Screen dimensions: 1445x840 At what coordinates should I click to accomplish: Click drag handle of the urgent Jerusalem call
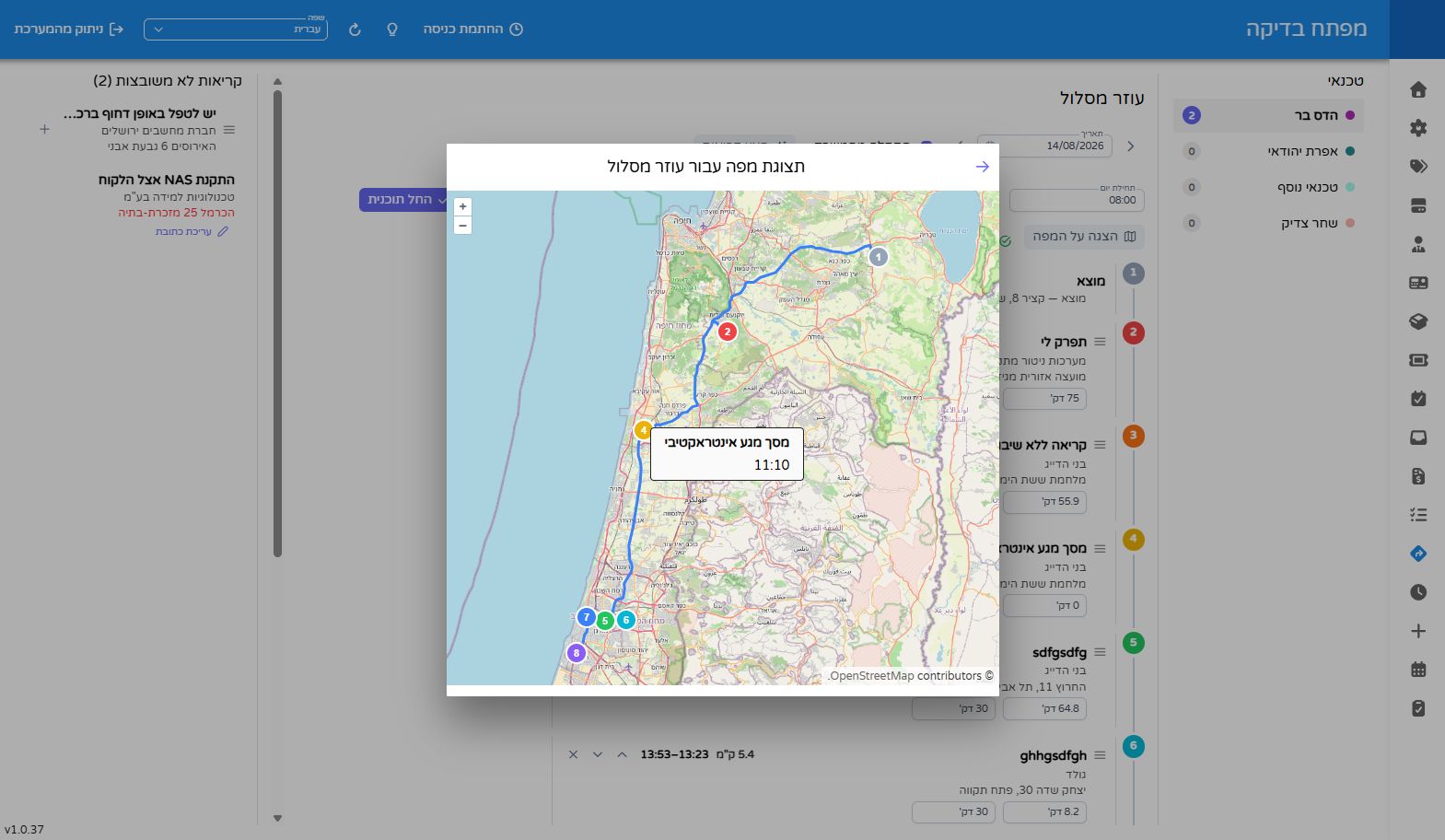[x=229, y=130]
